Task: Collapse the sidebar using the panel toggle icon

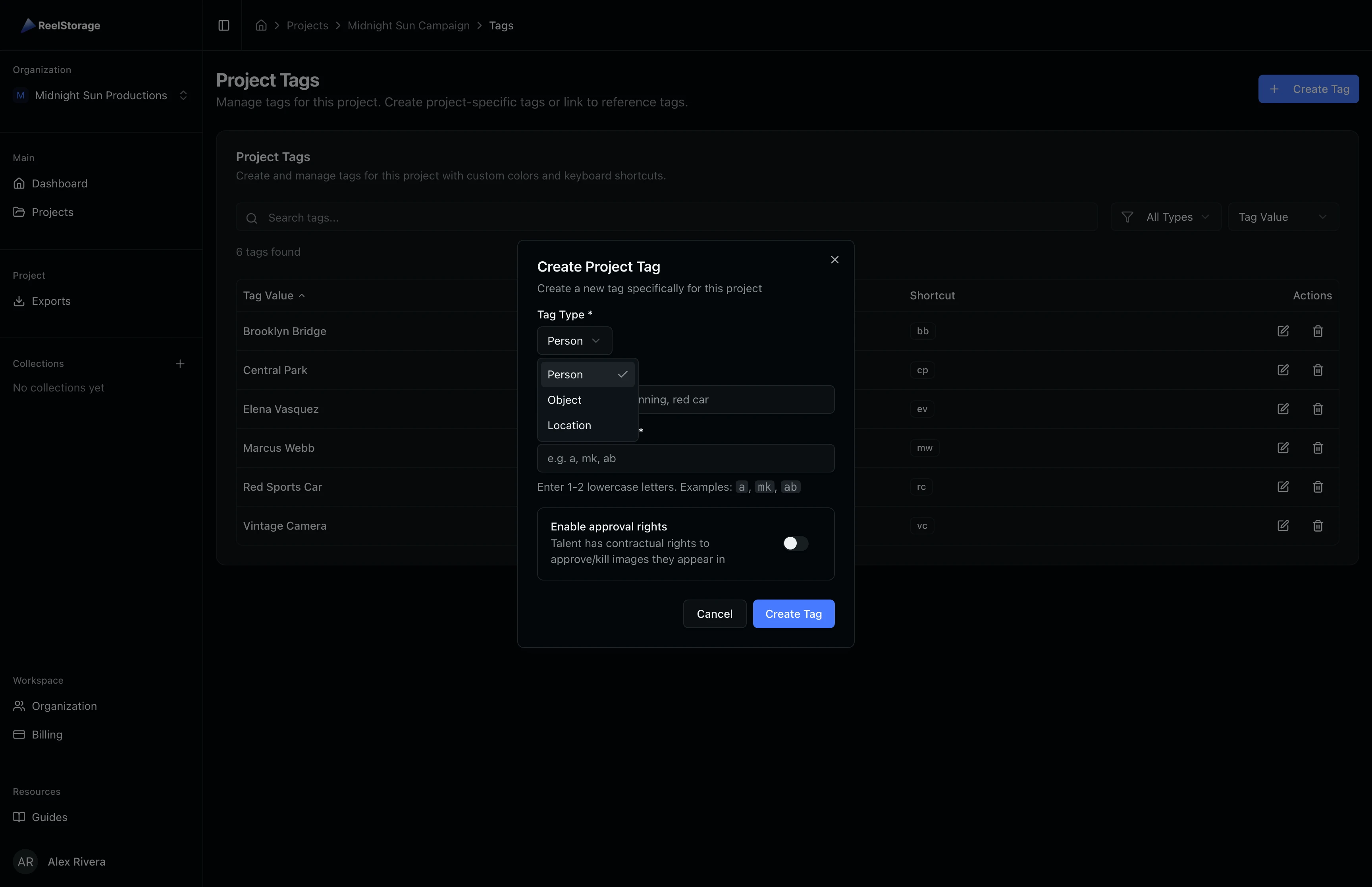Action: click(224, 25)
